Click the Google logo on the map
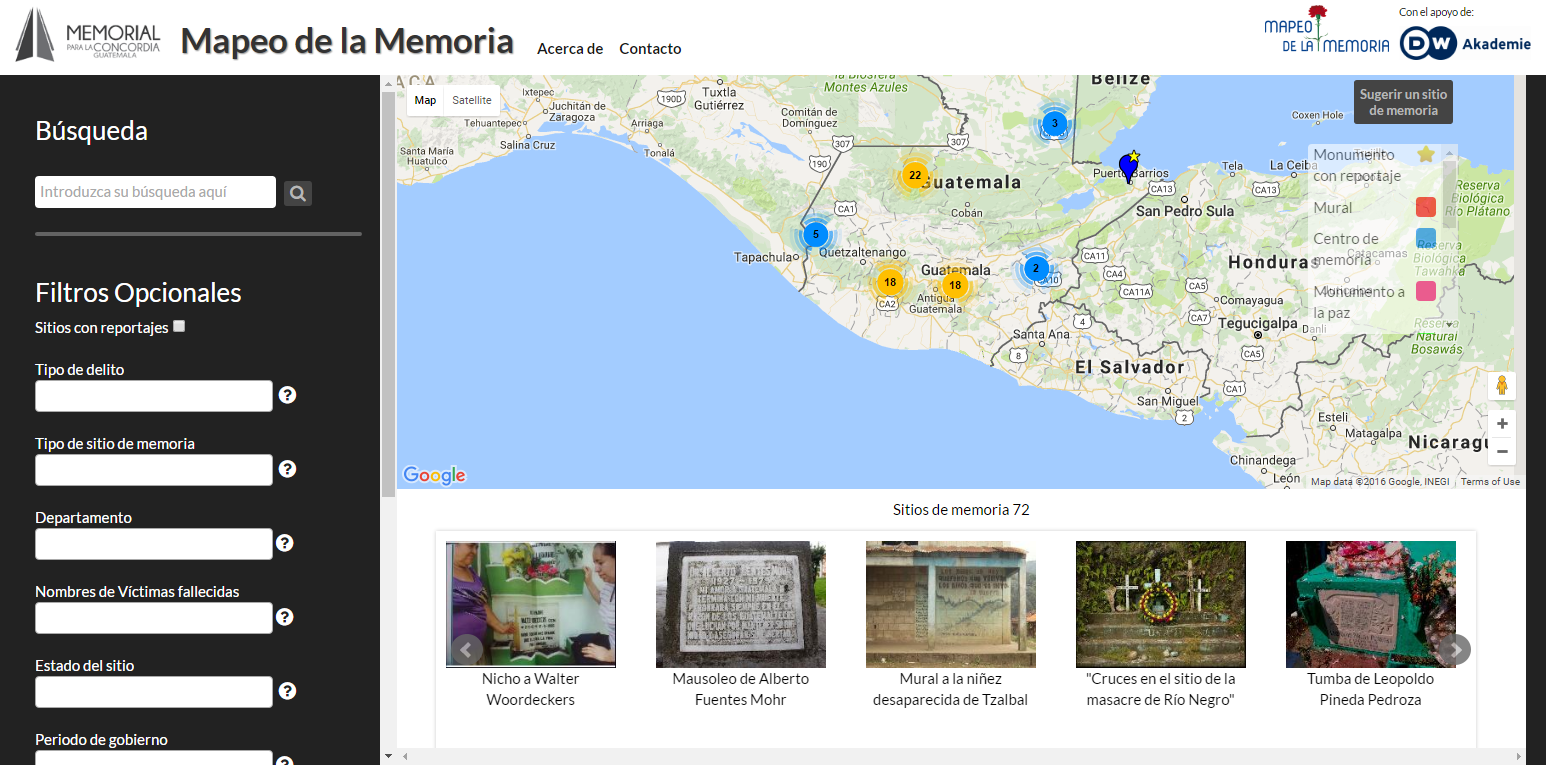 (434, 475)
